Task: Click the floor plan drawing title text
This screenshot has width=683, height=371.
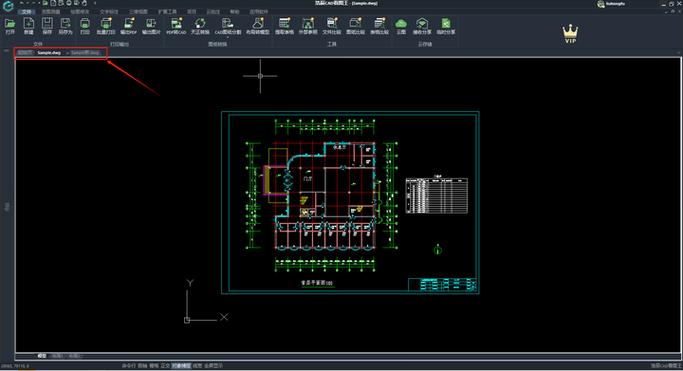Action: (x=317, y=283)
